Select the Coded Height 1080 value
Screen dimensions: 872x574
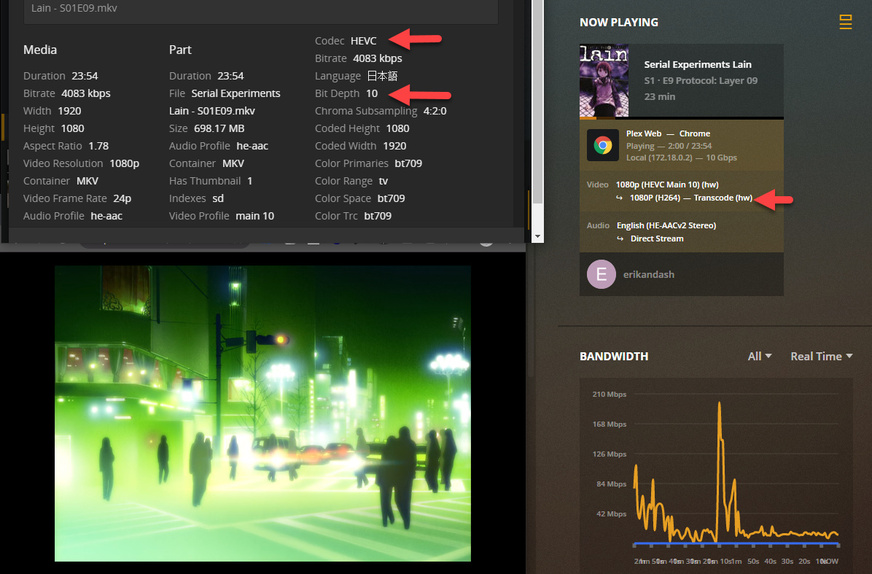coord(398,128)
